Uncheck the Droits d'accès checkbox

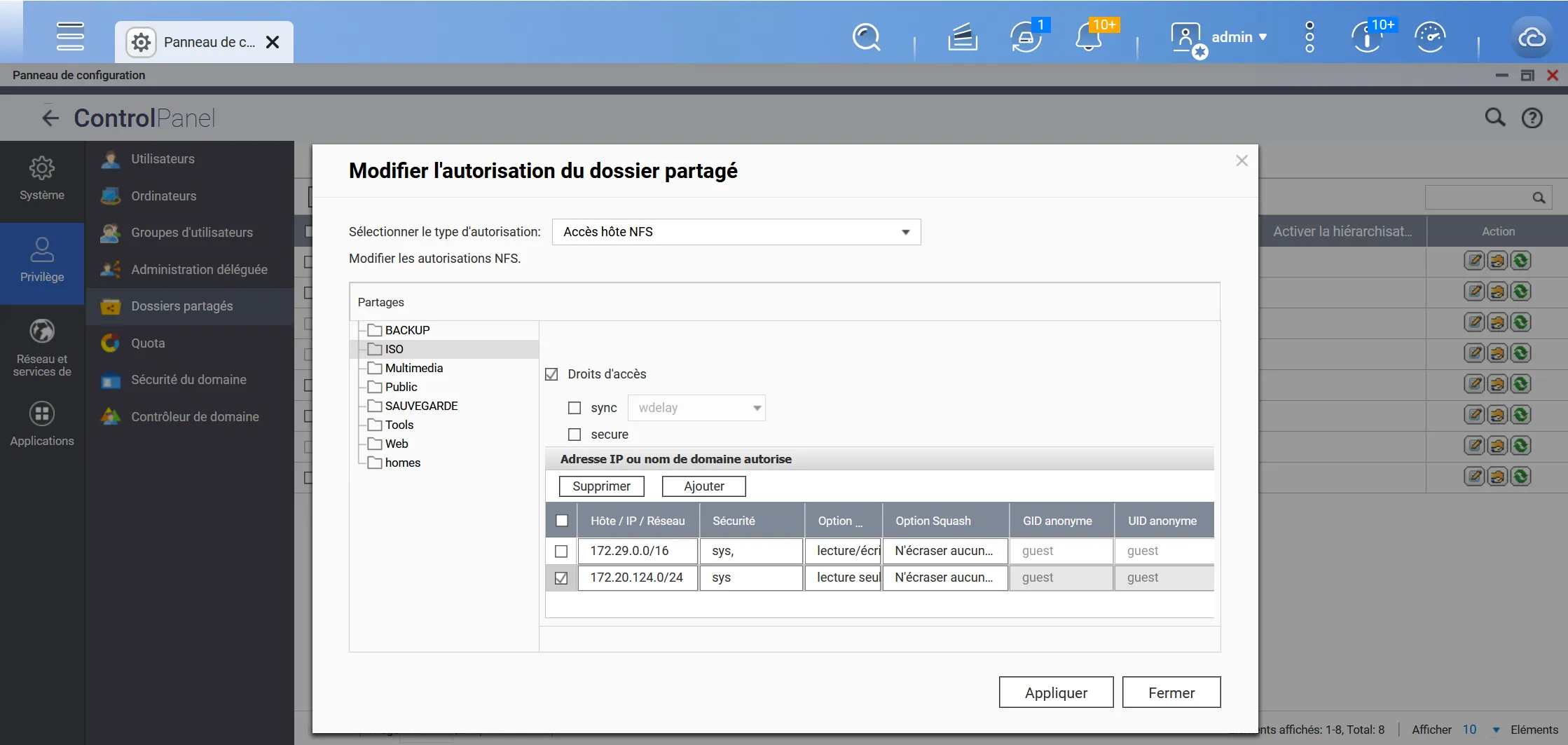(x=552, y=374)
